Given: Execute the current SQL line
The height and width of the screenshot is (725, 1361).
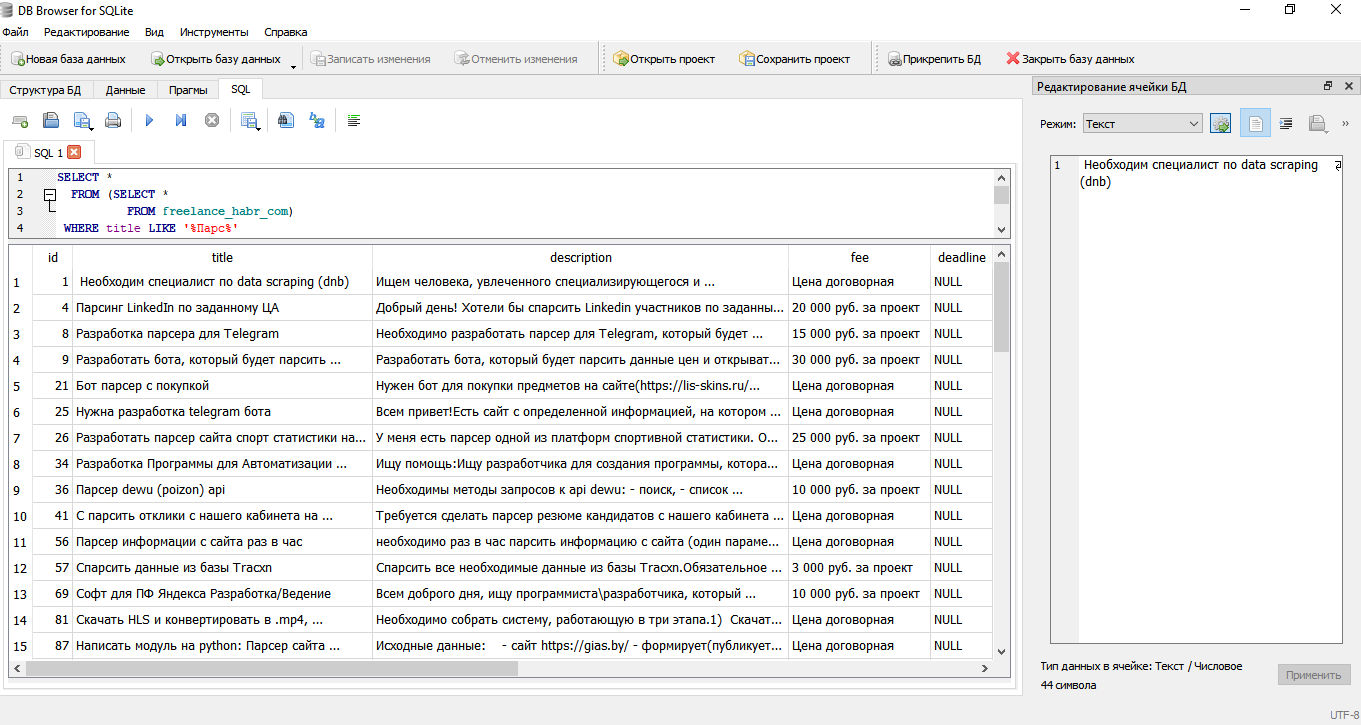Looking at the screenshot, I should [x=181, y=120].
